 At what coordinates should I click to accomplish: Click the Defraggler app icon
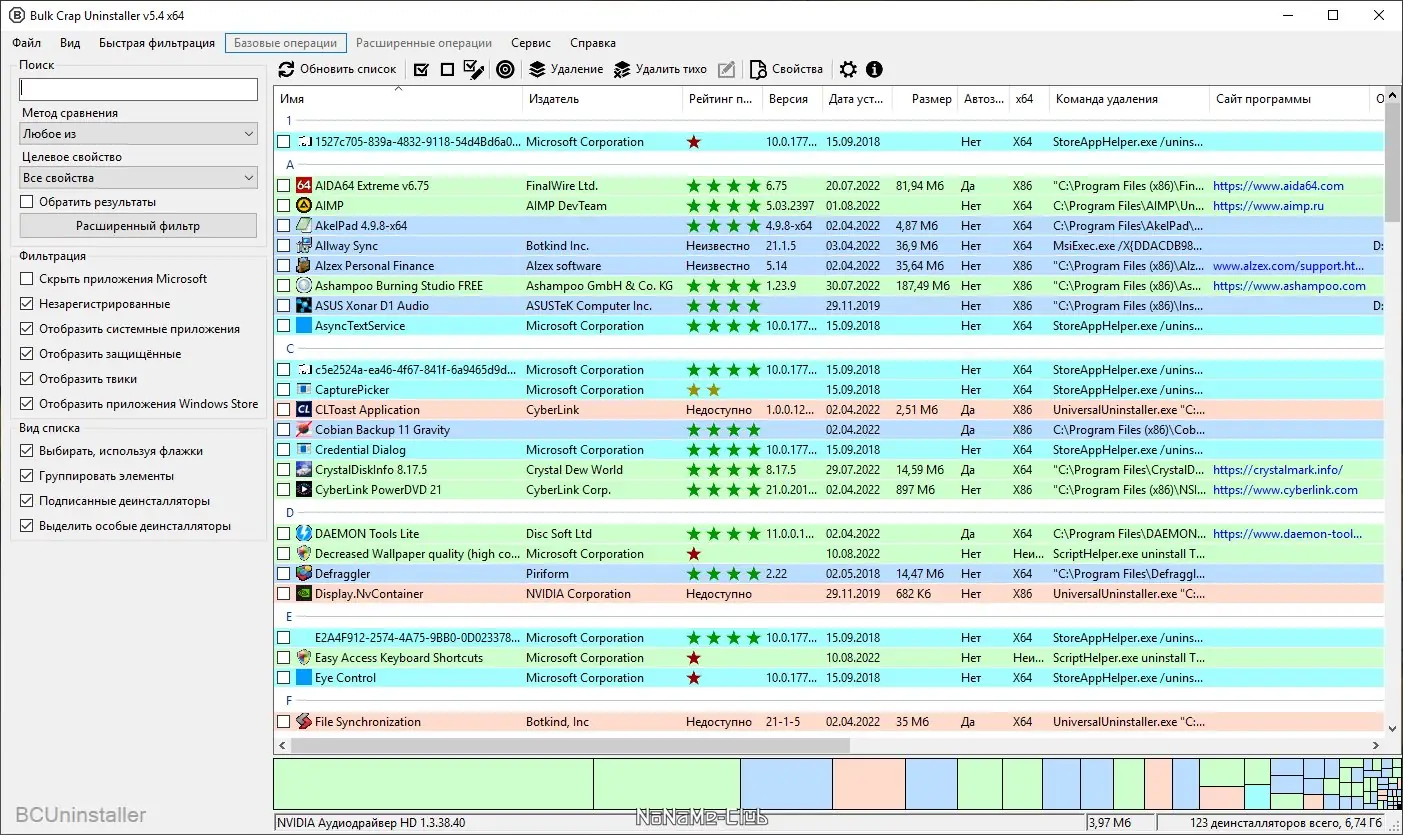pos(304,574)
